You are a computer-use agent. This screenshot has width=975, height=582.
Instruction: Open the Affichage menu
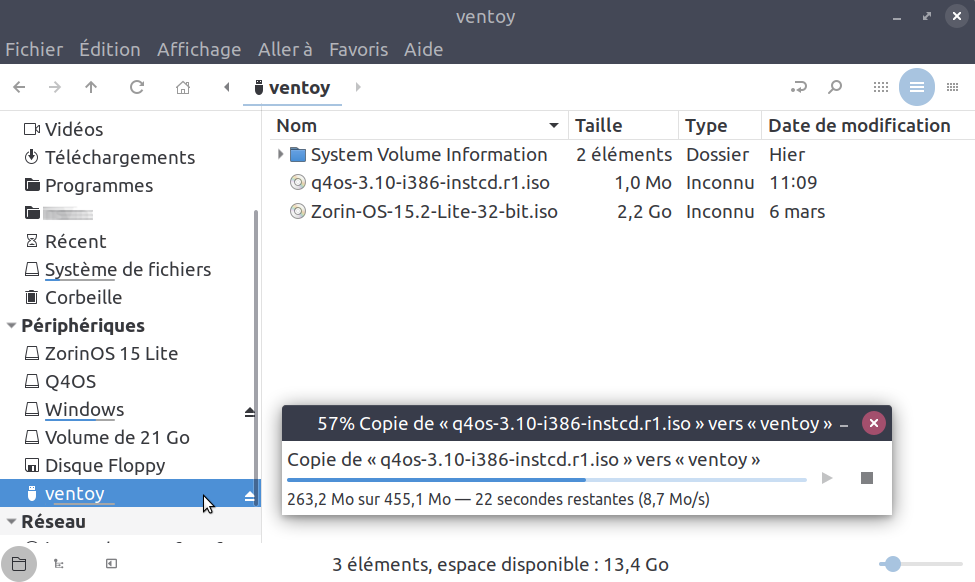point(199,49)
